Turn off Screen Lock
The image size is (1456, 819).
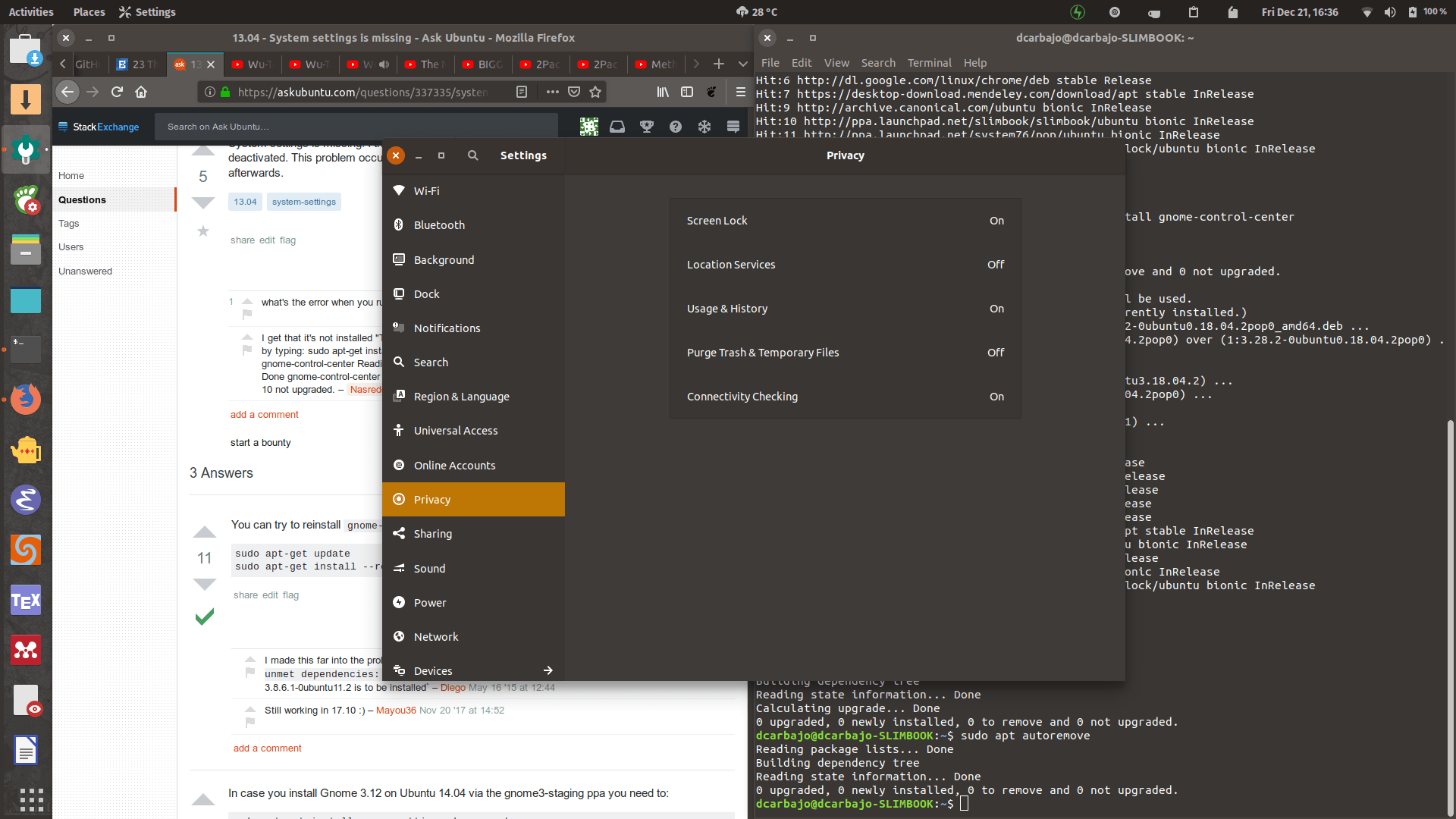click(x=996, y=221)
